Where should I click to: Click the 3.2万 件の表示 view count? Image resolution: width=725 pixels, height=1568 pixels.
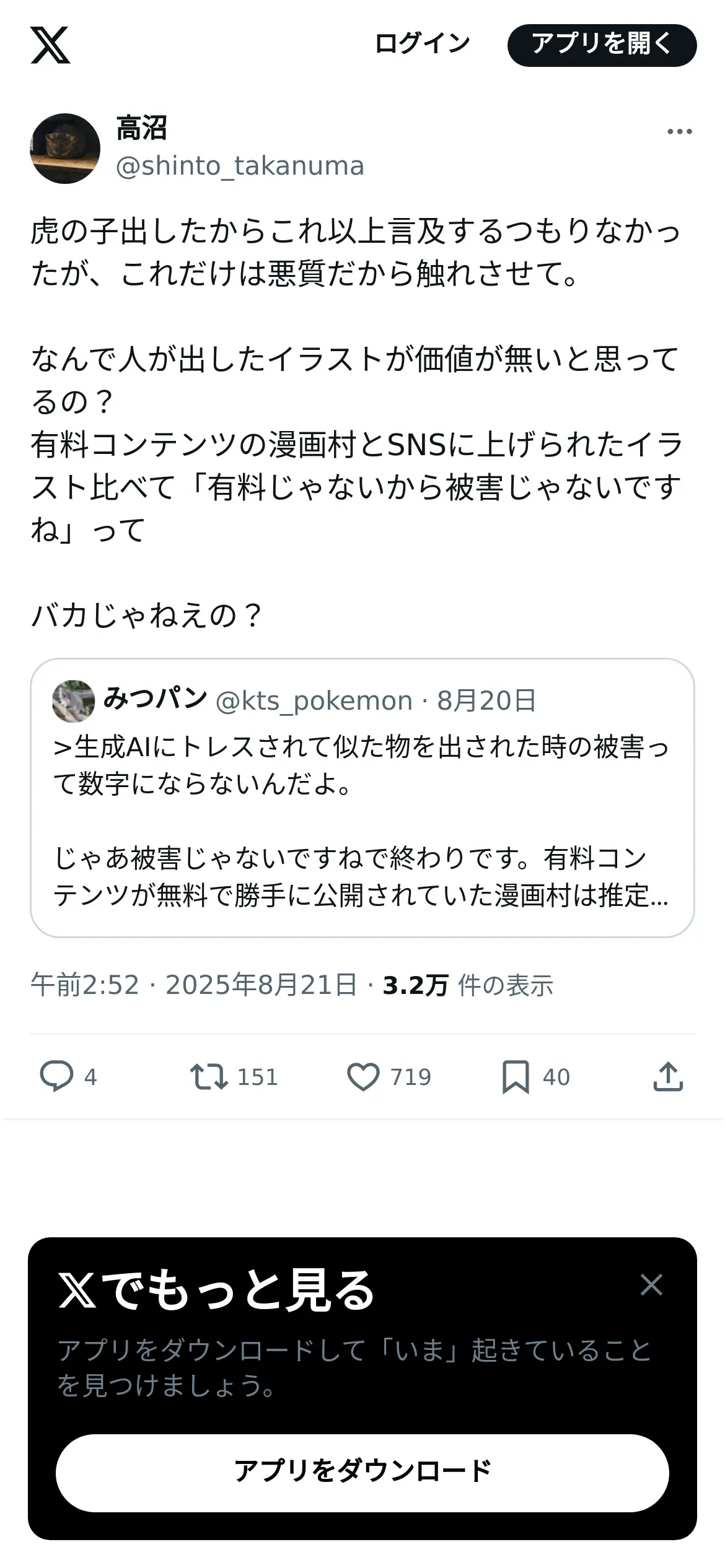pyautogui.click(x=468, y=985)
